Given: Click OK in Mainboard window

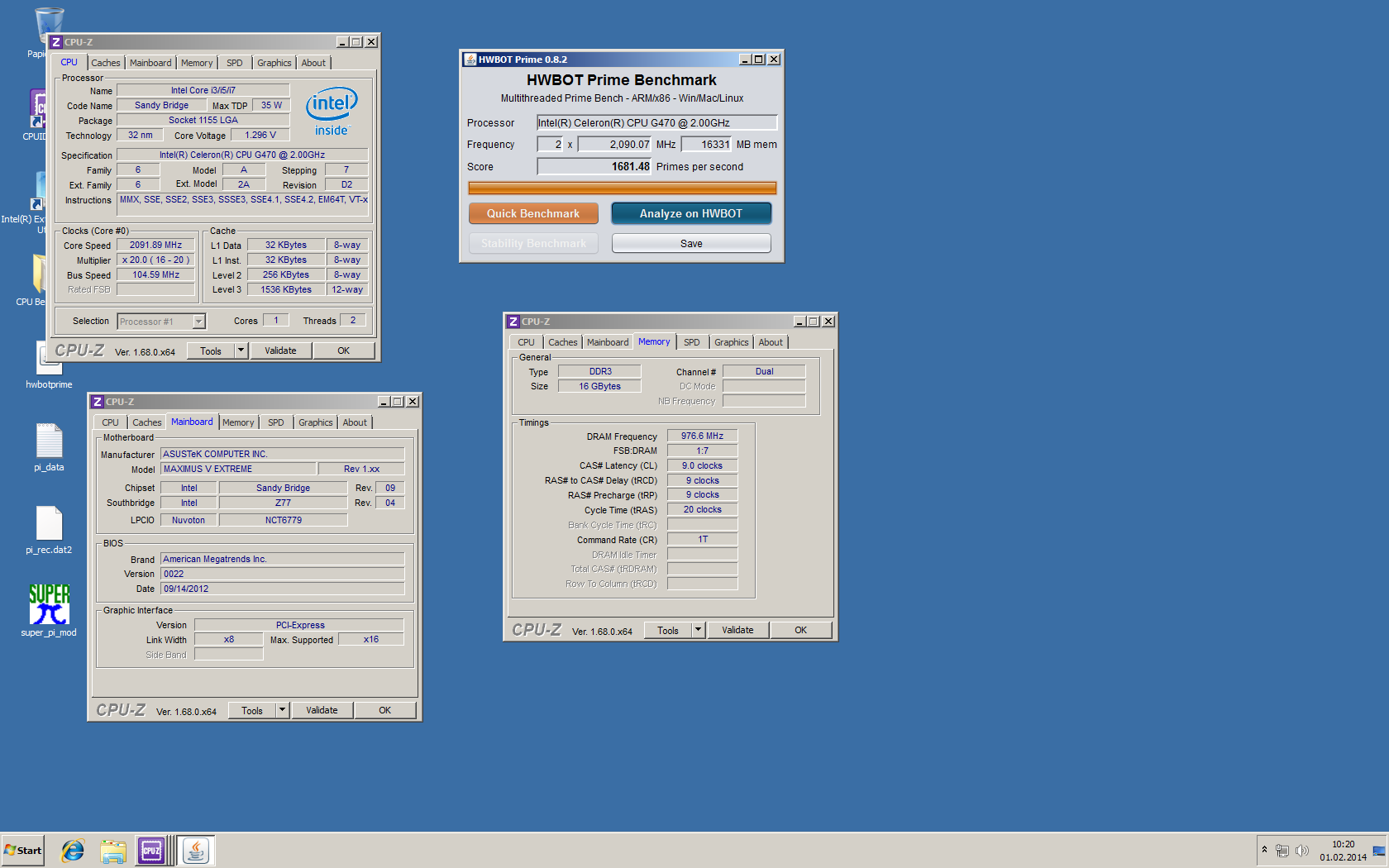Looking at the screenshot, I should tap(385, 710).
